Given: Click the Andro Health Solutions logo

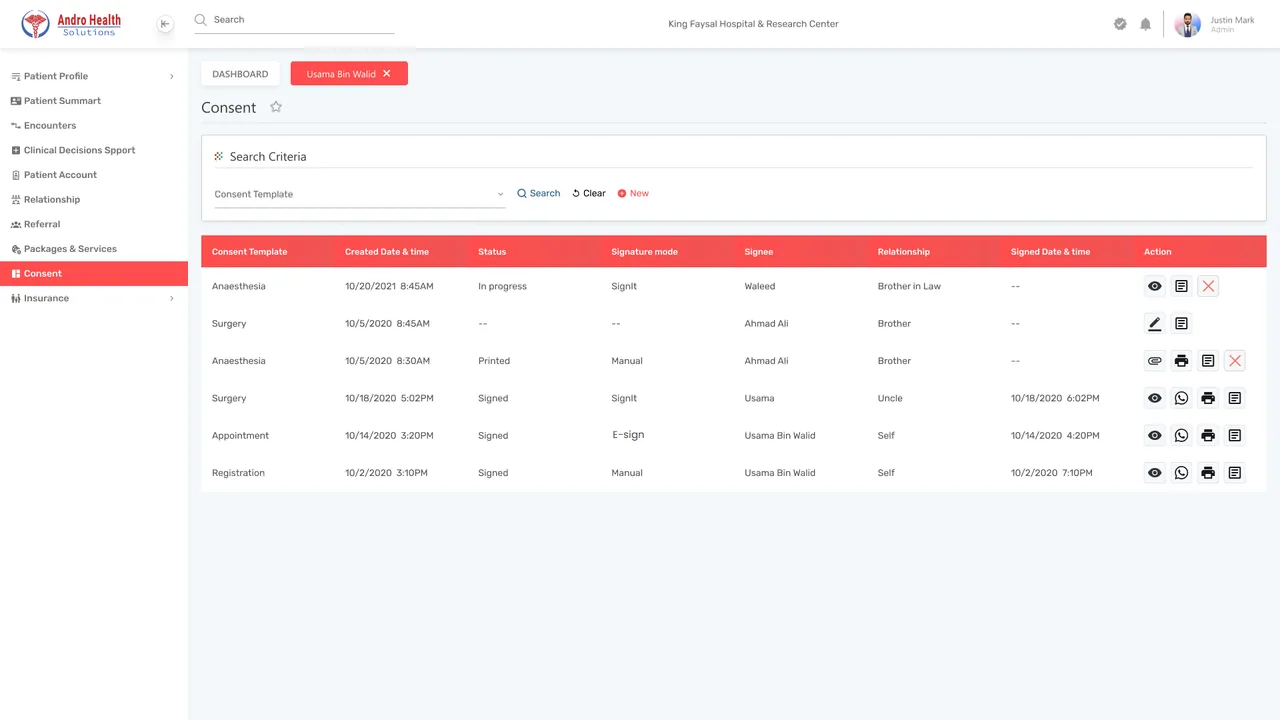Looking at the screenshot, I should (71, 24).
